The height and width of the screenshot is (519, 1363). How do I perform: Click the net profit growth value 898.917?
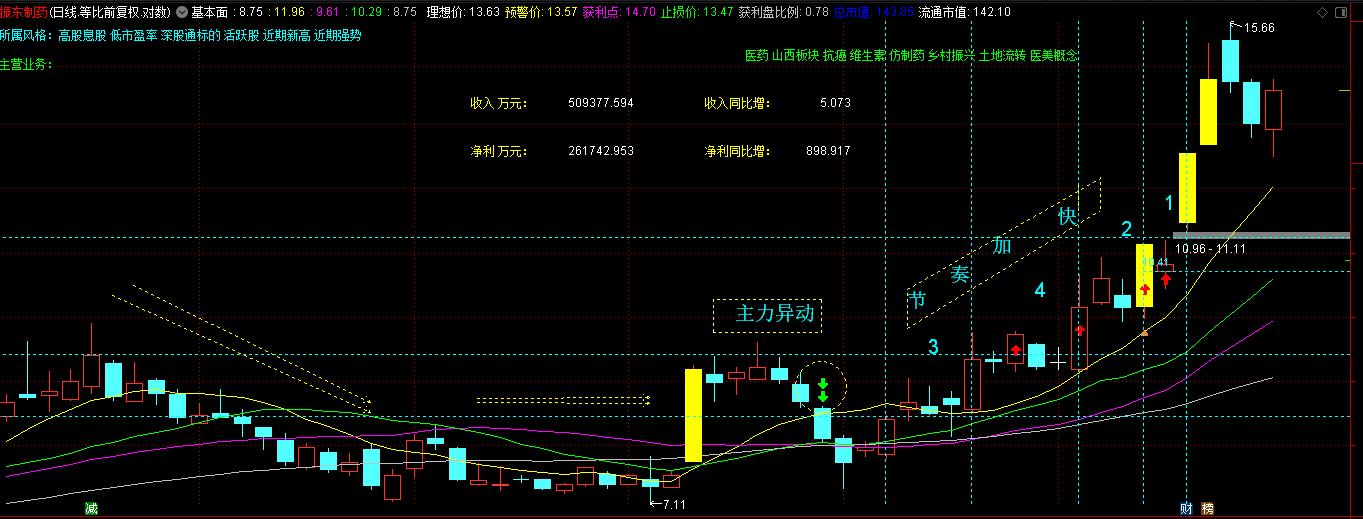[x=828, y=151]
